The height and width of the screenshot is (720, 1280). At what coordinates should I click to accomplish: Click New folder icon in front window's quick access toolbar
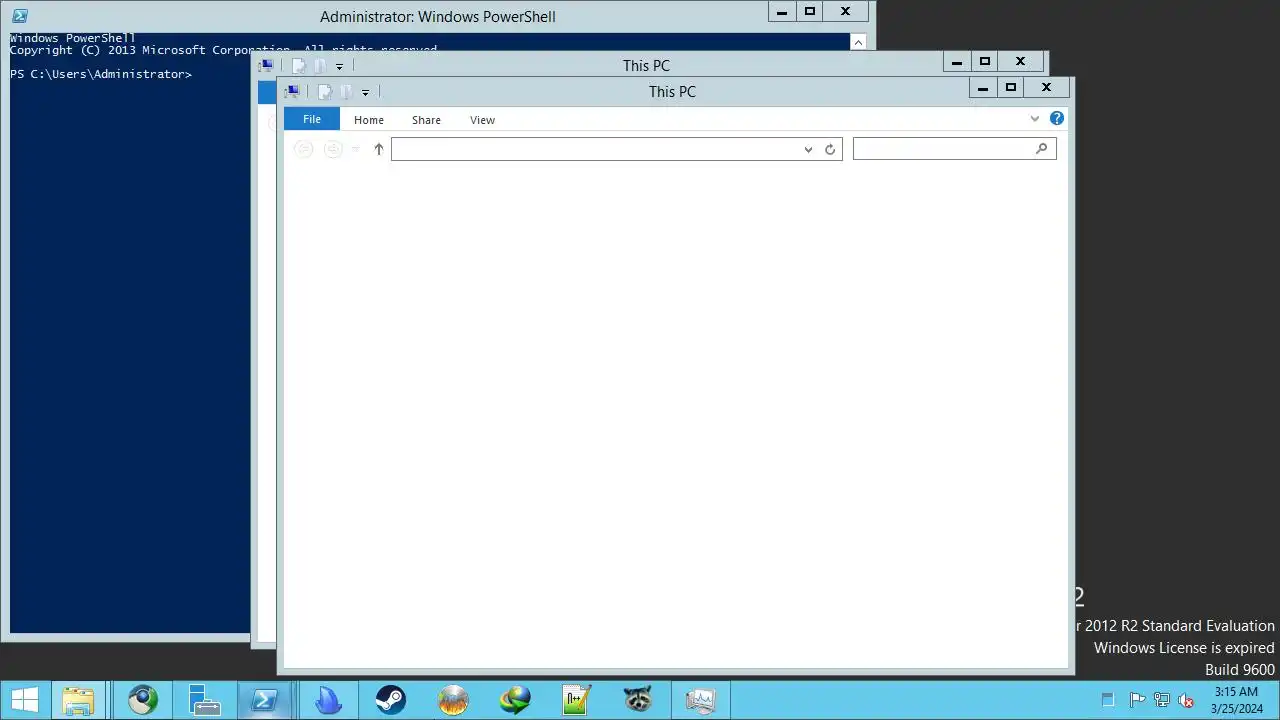click(345, 91)
